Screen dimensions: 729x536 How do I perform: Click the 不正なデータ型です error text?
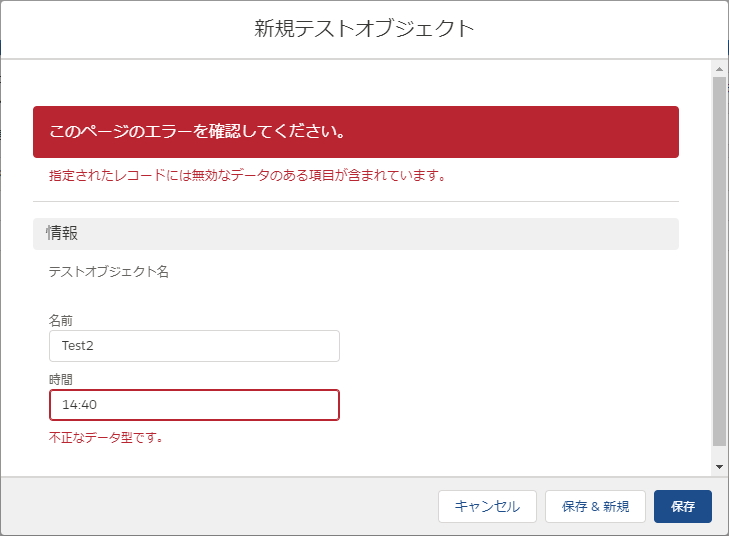pyautogui.click(x=106, y=437)
